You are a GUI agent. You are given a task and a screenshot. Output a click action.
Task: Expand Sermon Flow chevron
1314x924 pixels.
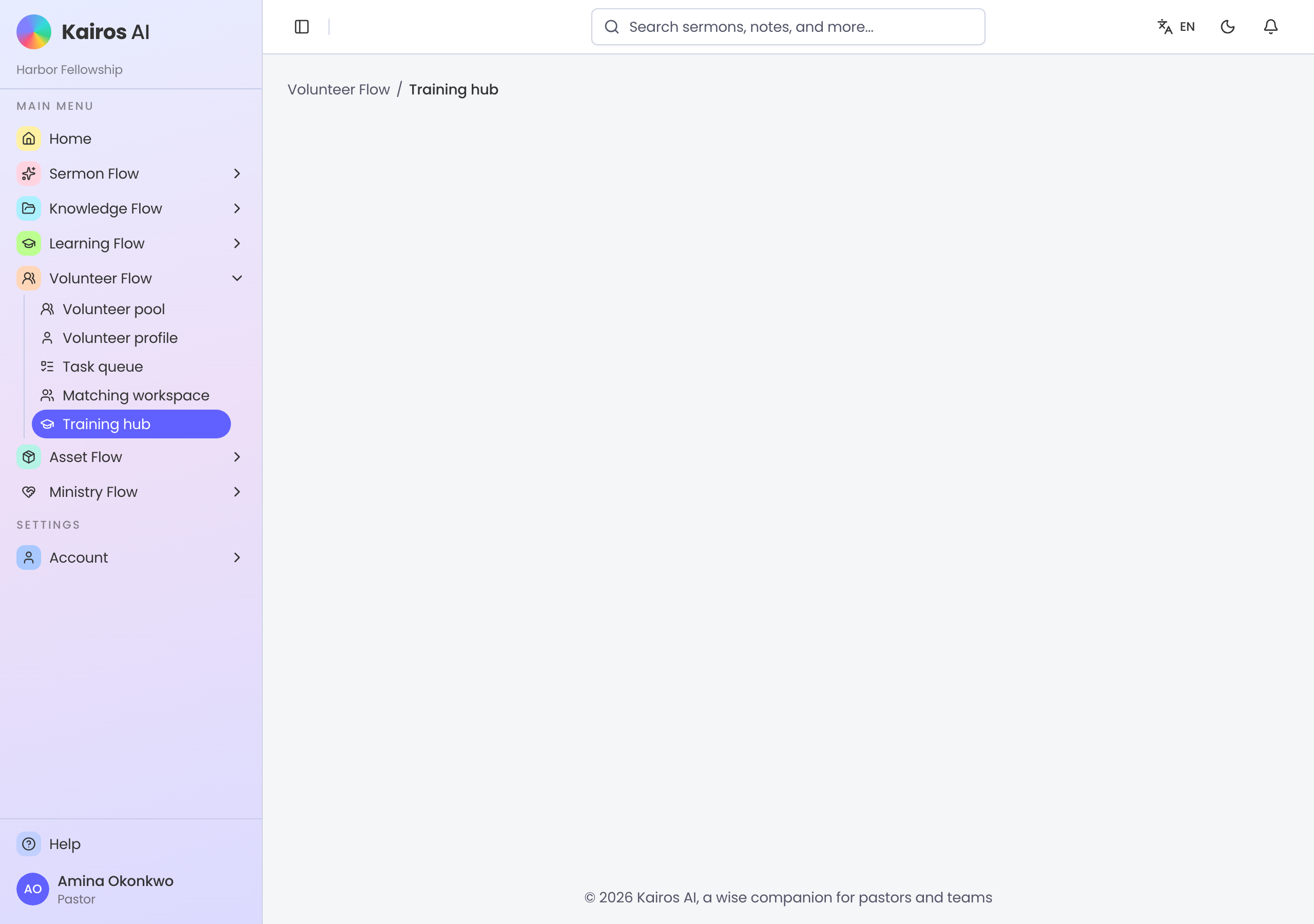coord(237,174)
